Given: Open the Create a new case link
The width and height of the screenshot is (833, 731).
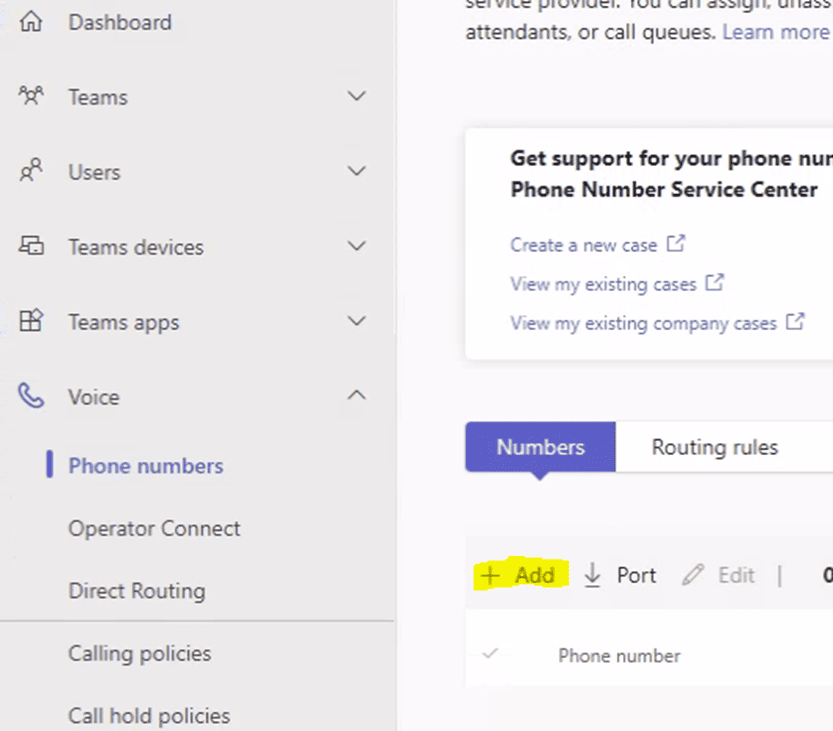Looking at the screenshot, I should (x=584, y=244).
